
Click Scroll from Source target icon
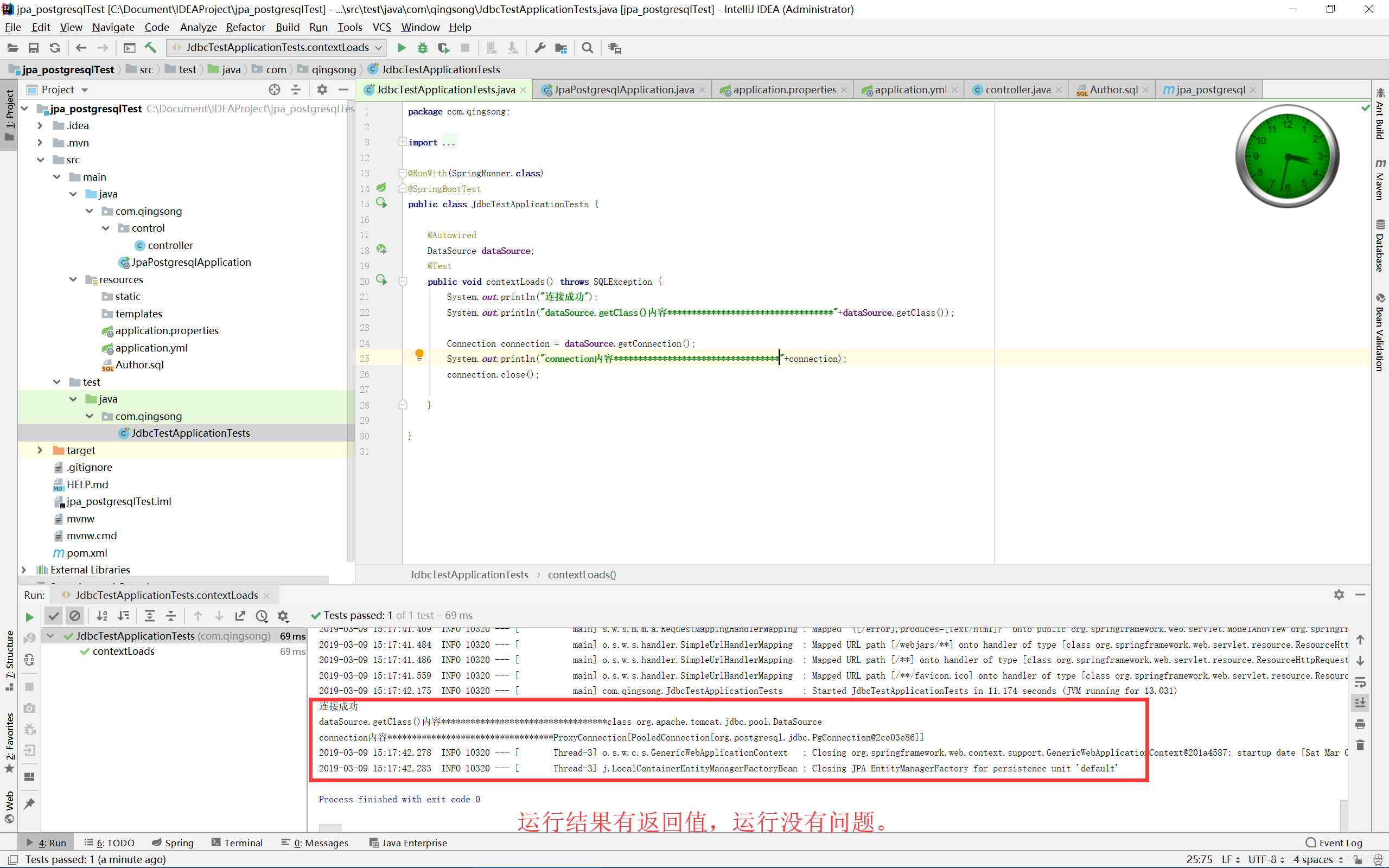coord(275,90)
